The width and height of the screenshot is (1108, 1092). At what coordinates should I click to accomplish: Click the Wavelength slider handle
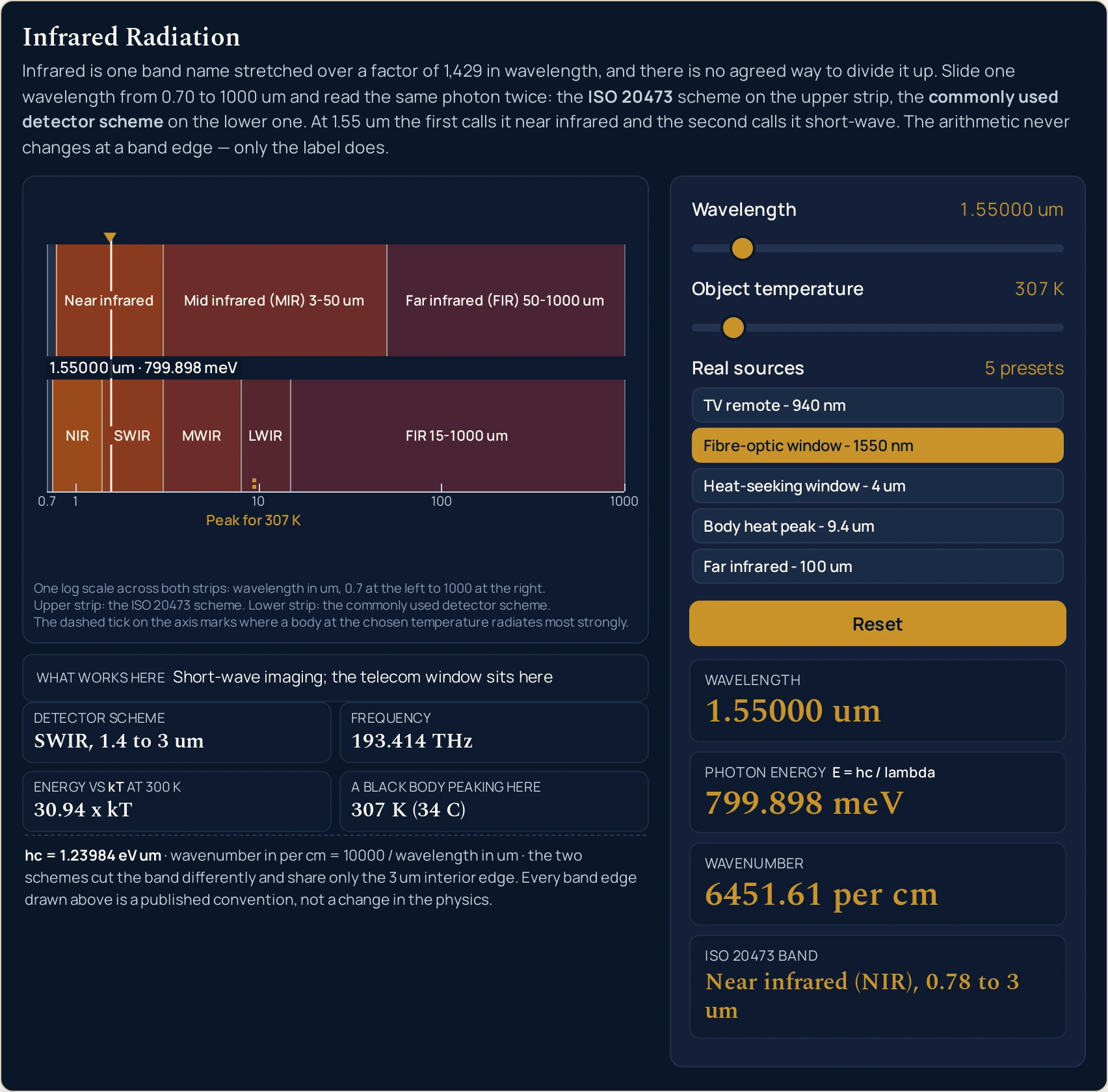[742, 248]
